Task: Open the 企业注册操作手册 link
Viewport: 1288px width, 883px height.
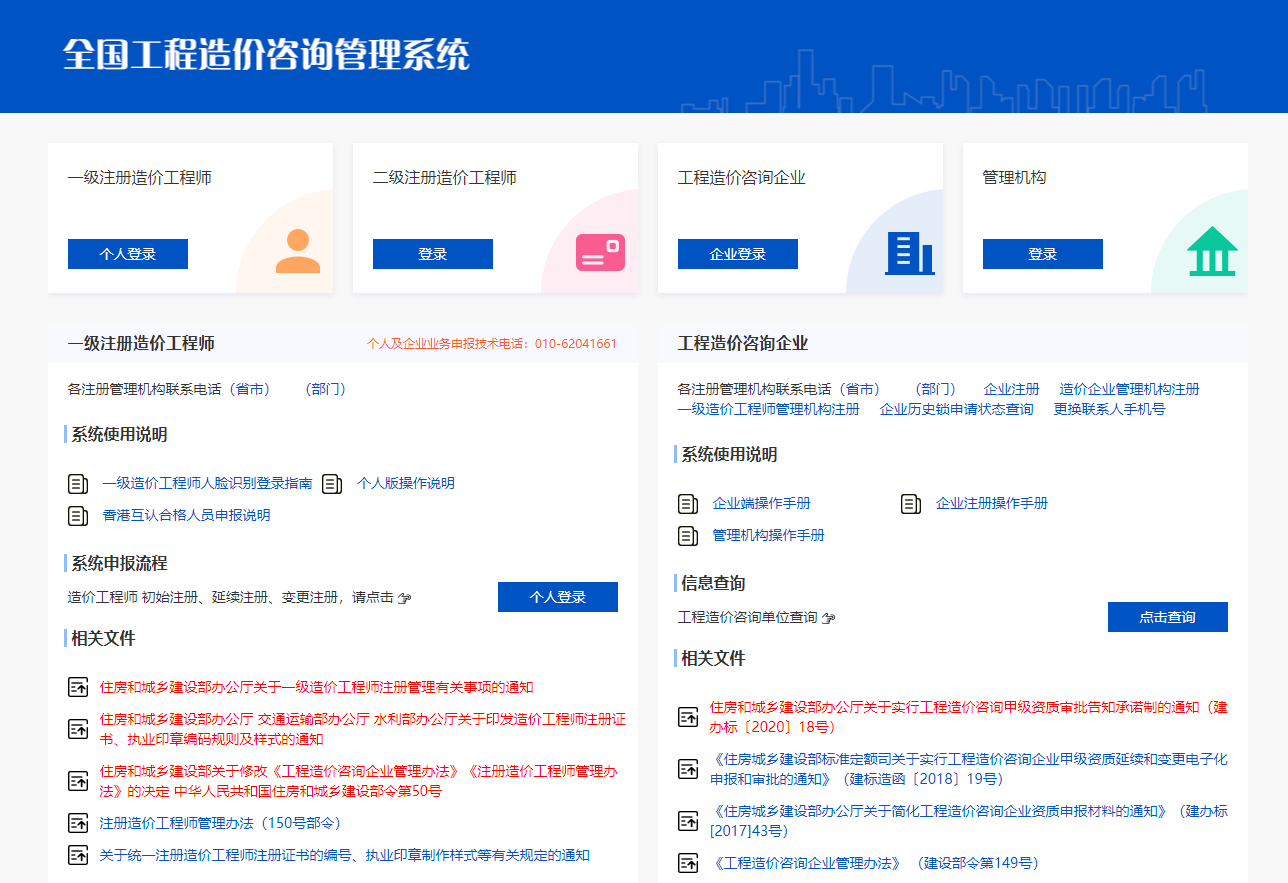Action: point(991,504)
